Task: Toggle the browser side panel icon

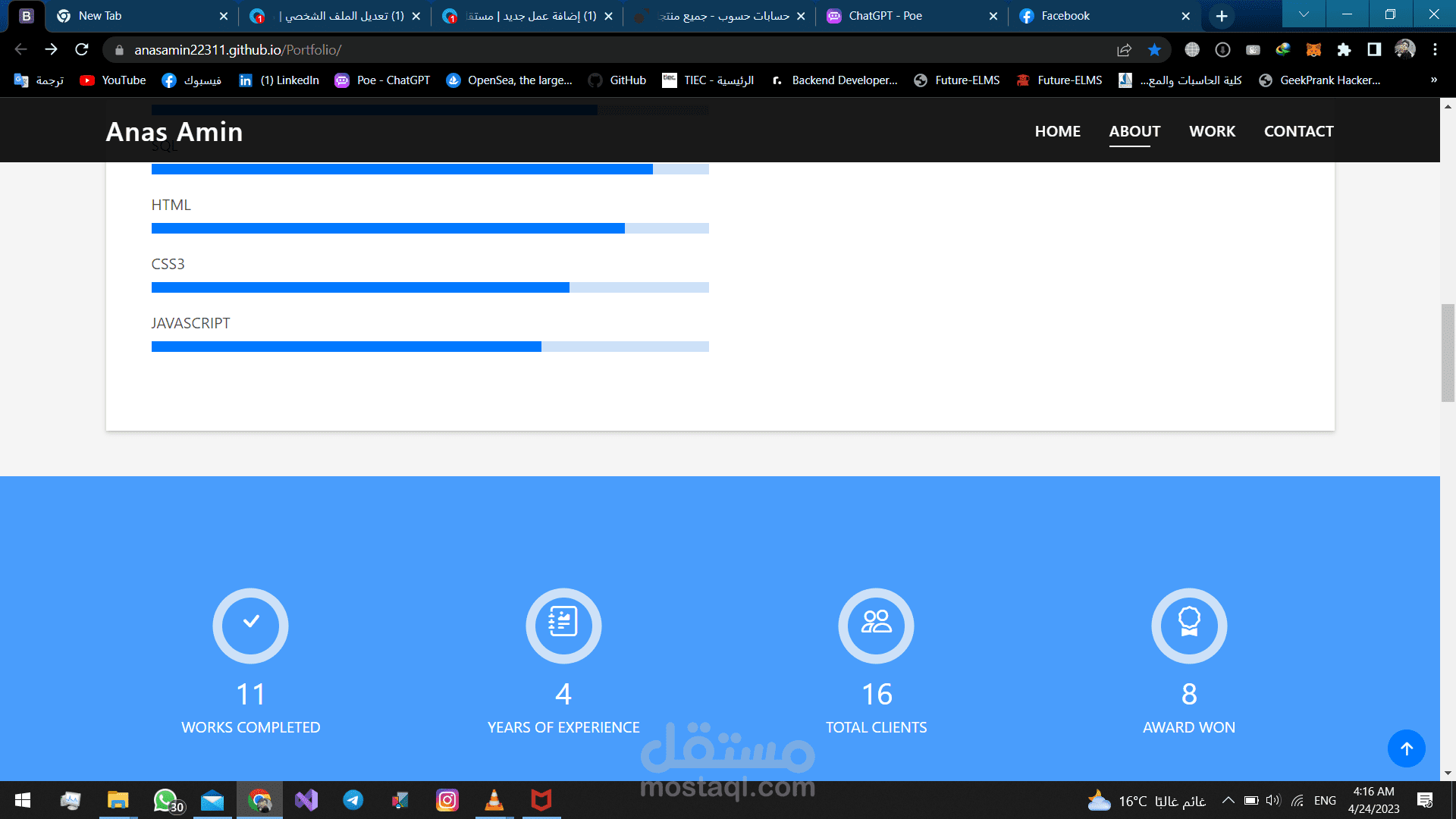Action: [x=1374, y=50]
